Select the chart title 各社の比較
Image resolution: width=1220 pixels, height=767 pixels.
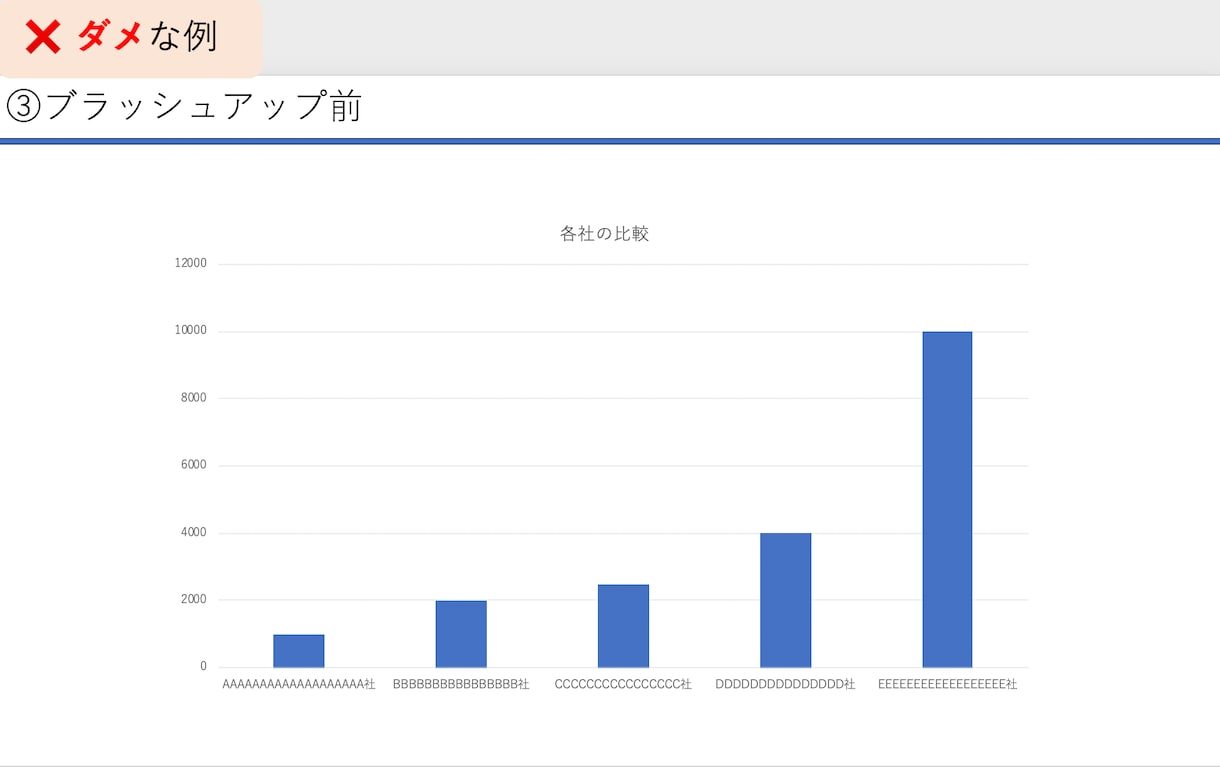[x=604, y=234]
